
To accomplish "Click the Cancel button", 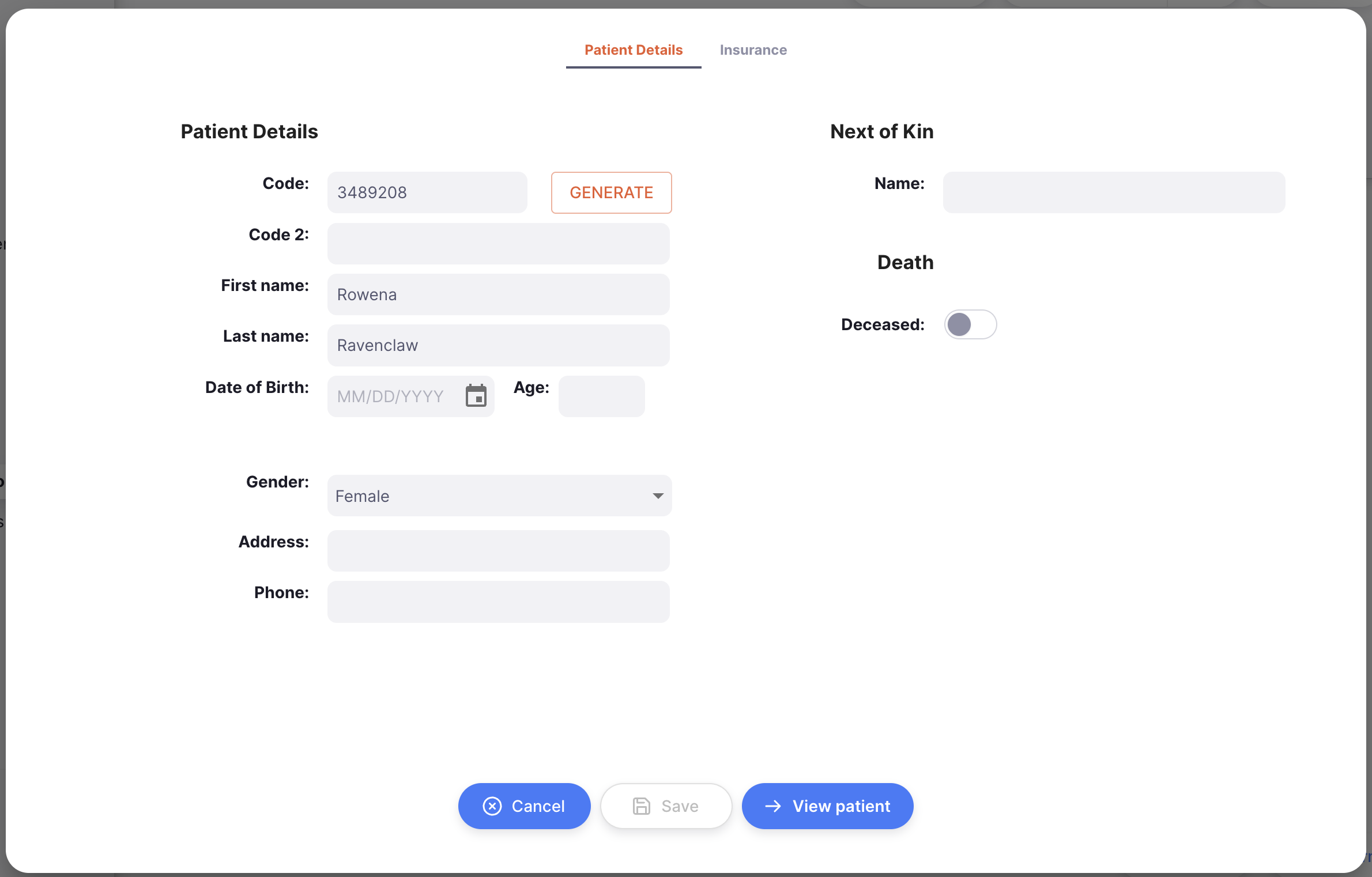I will pos(524,806).
